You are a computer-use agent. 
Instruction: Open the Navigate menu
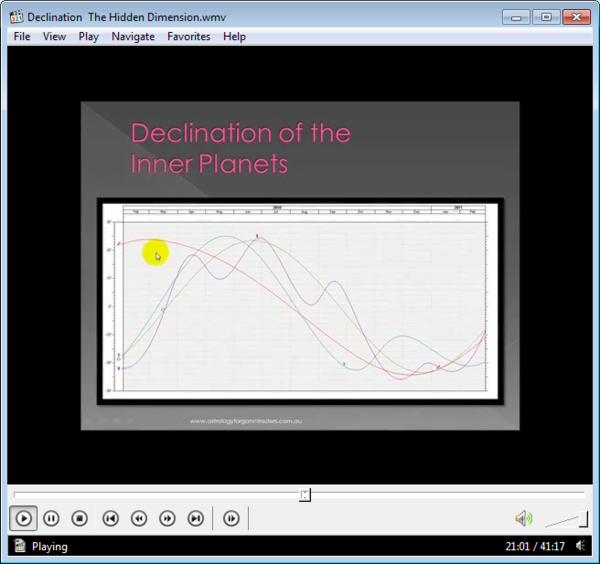(x=133, y=36)
